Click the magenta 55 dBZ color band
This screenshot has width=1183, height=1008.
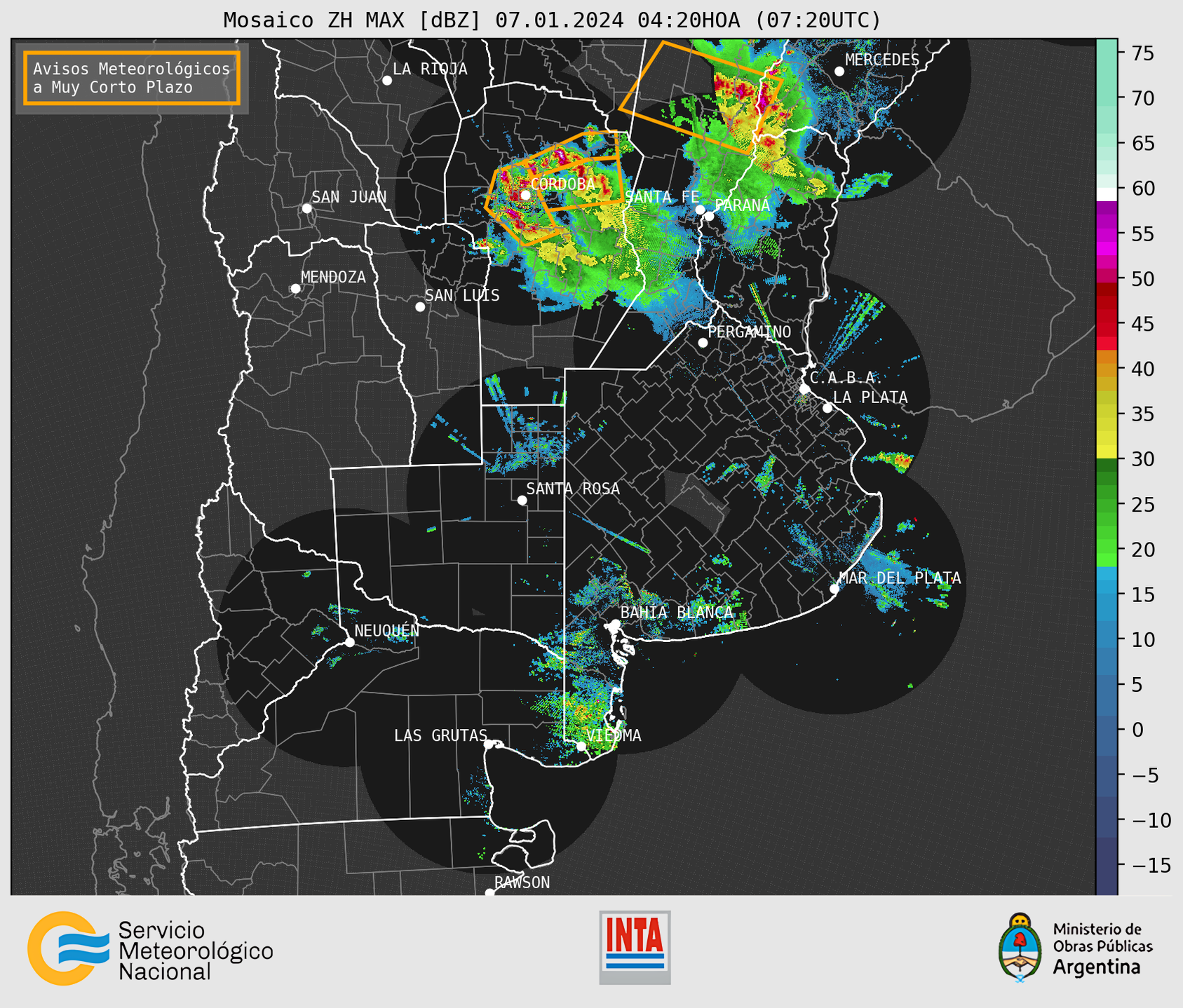pos(1107,233)
